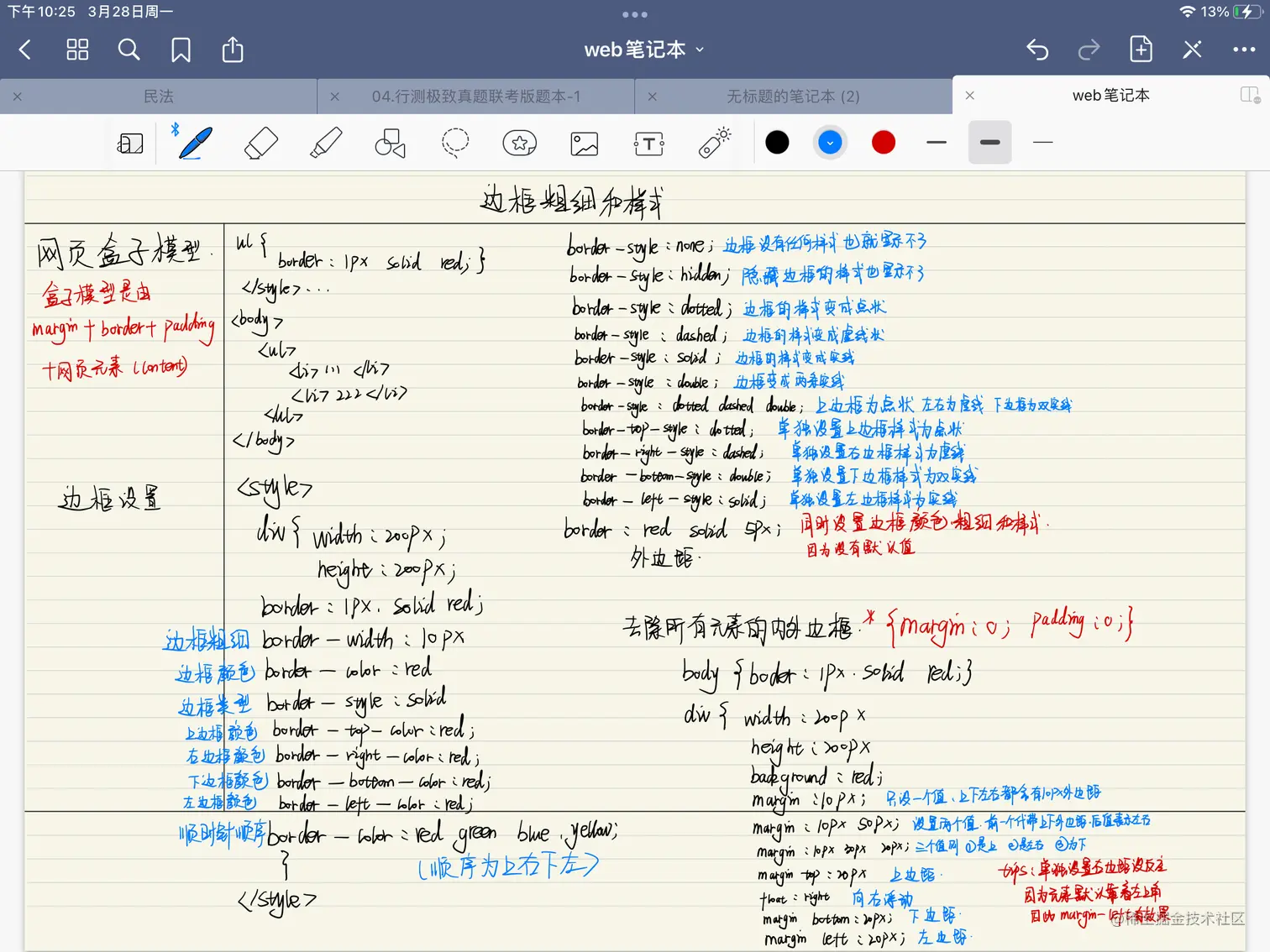
Task: Exit editing mode with pen-cross icon
Action: [x=1192, y=50]
